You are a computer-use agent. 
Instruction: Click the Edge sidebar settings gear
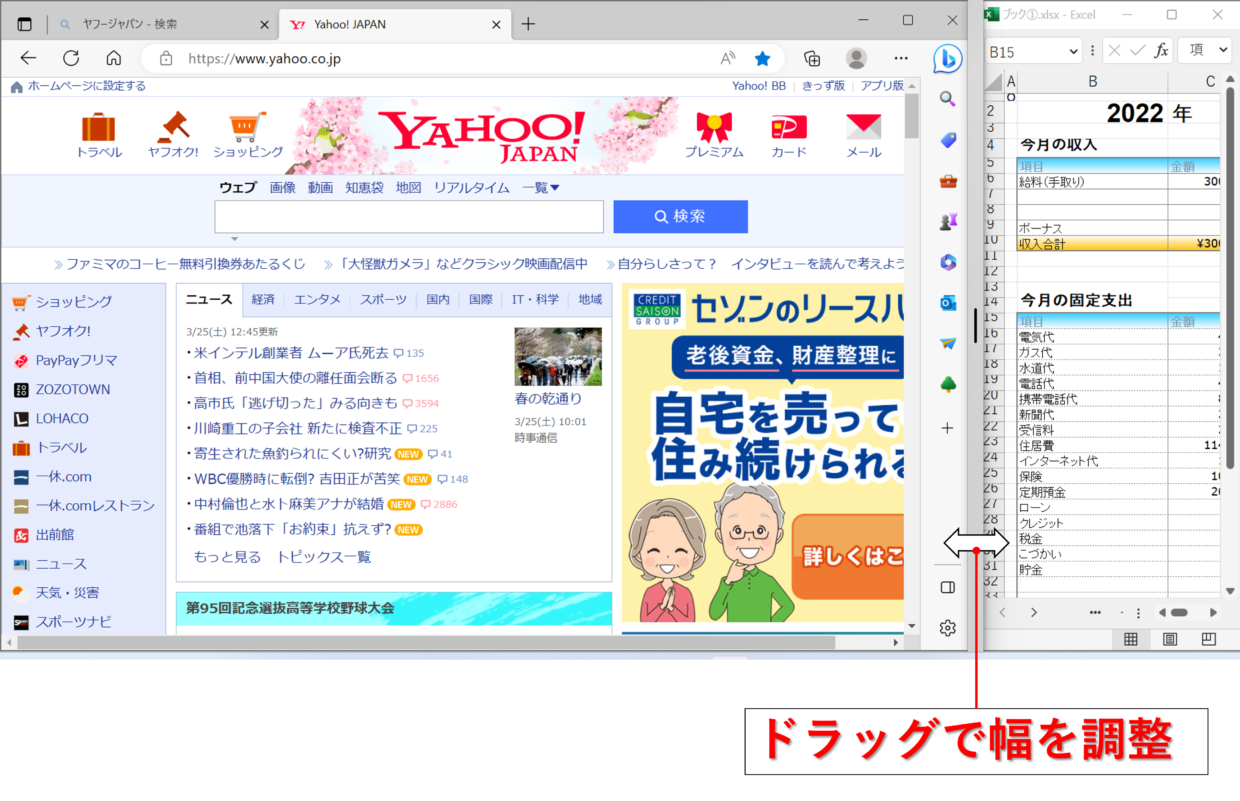click(947, 628)
